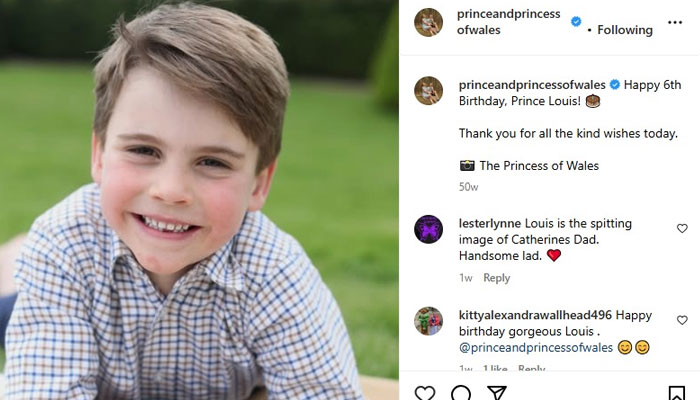Viewport: 700px width, 400px height.
Task: Open the lesterlynne username link
Action: coord(489,224)
